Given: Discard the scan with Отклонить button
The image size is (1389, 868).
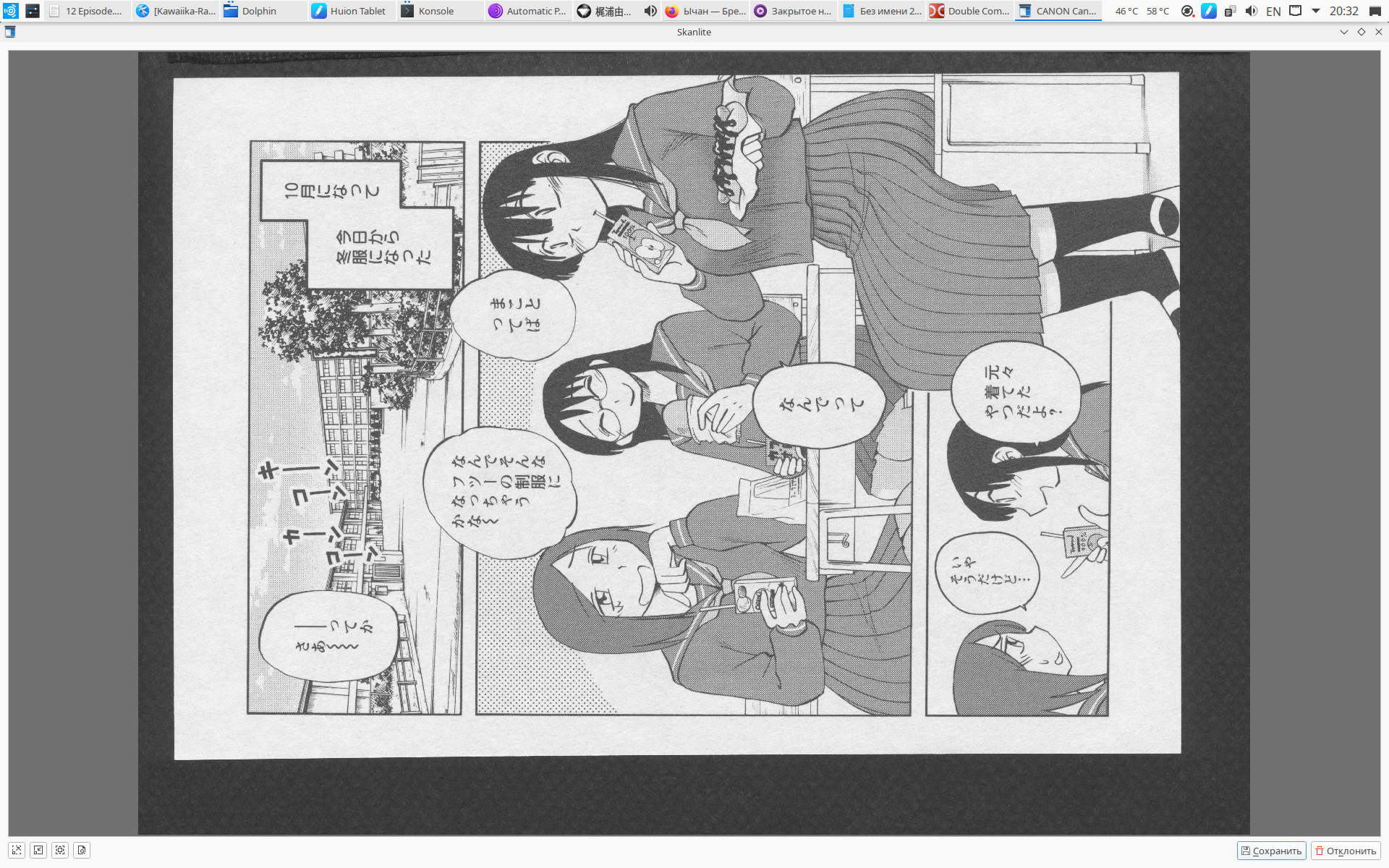Looking at the screenshot, I should point(1346,851).
